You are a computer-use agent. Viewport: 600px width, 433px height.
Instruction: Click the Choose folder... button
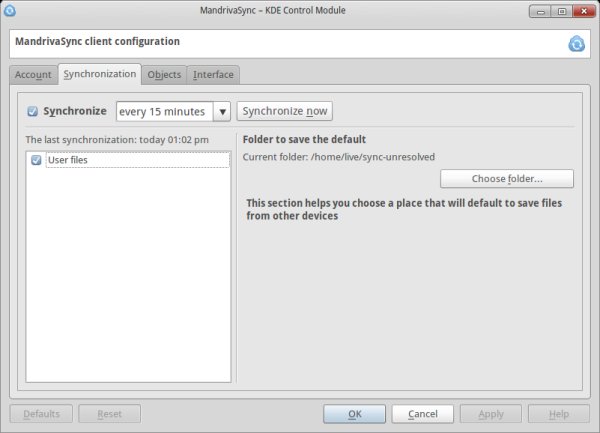coord(507,179)
